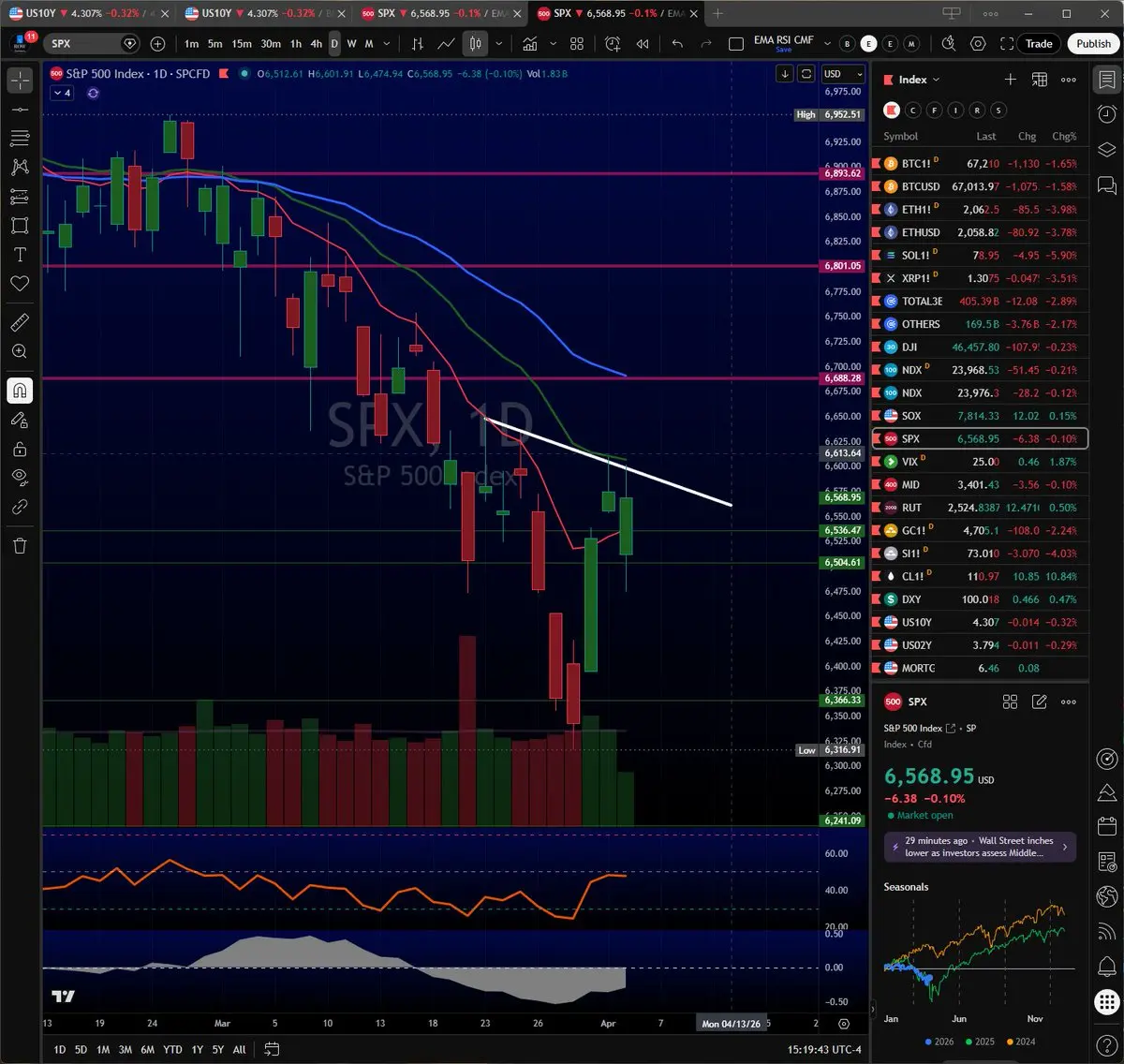Open the chart style dropdown arrow
Image resolution: width=1124 pixels, height=1064 pixels.
pos(499,44)
